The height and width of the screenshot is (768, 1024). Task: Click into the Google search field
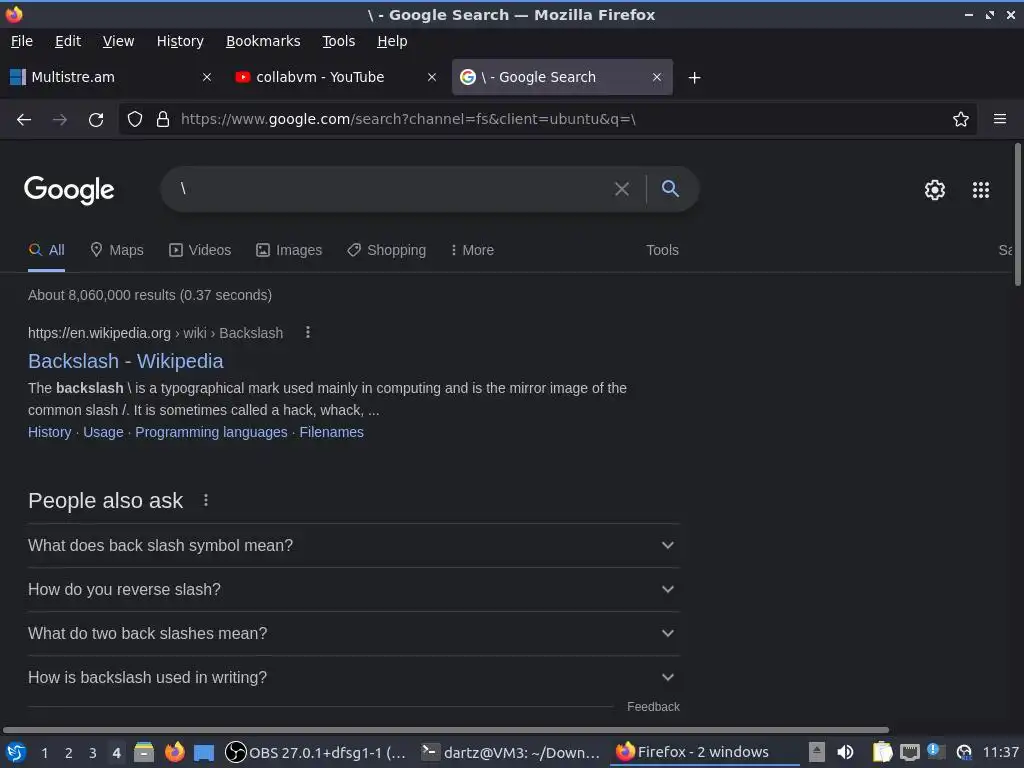(392, 189)
